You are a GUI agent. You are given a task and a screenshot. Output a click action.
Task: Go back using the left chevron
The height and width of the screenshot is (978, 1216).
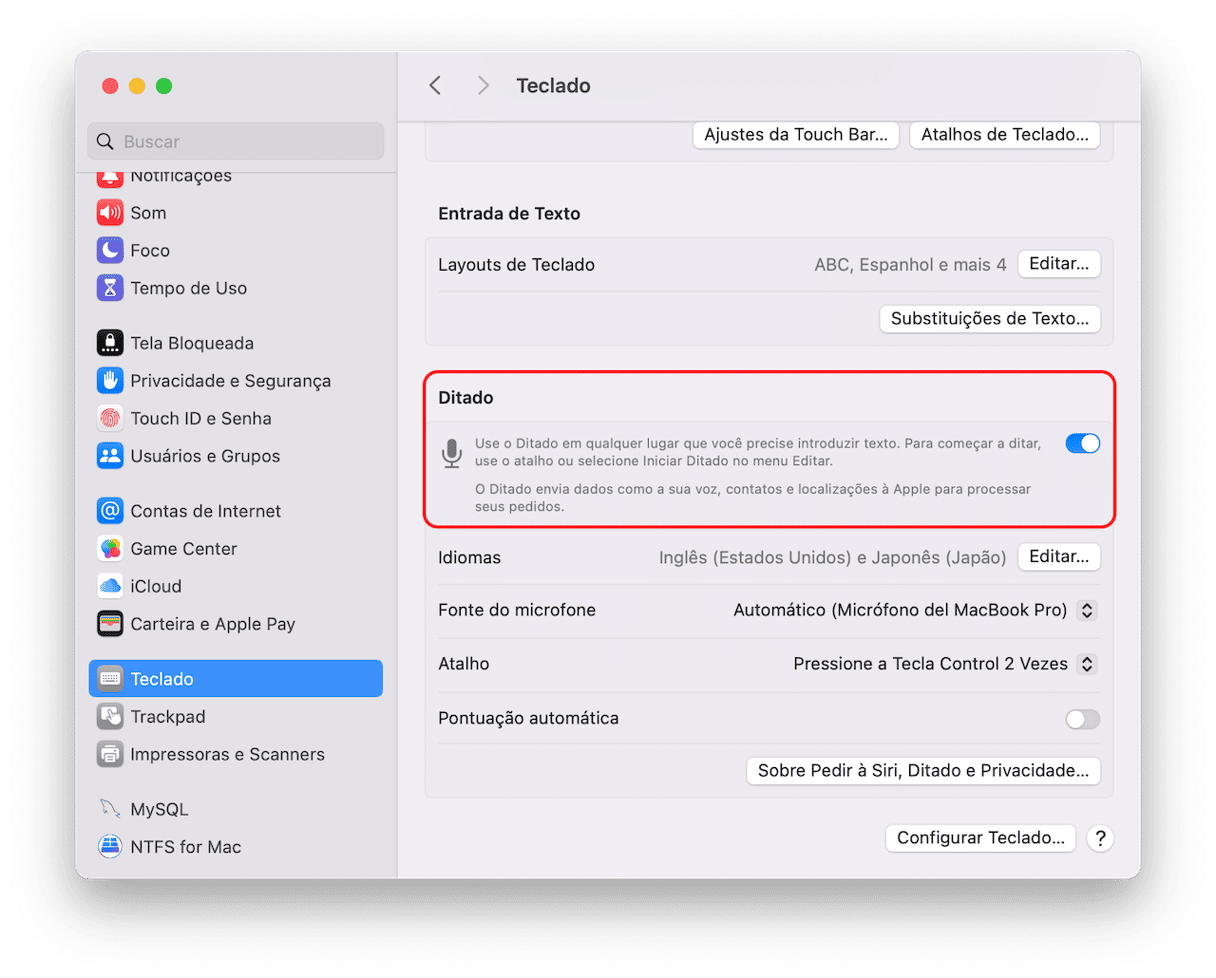pyautogui.click(x=435, y=86)
